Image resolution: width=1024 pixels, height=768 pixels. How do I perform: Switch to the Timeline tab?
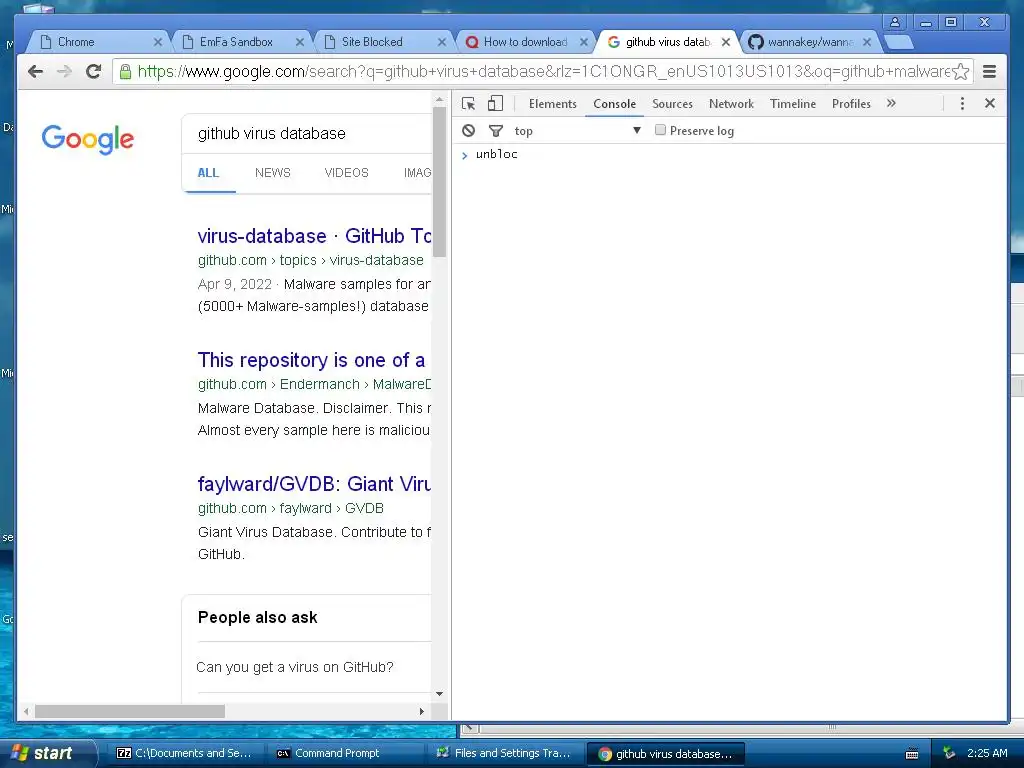(793, 103)
